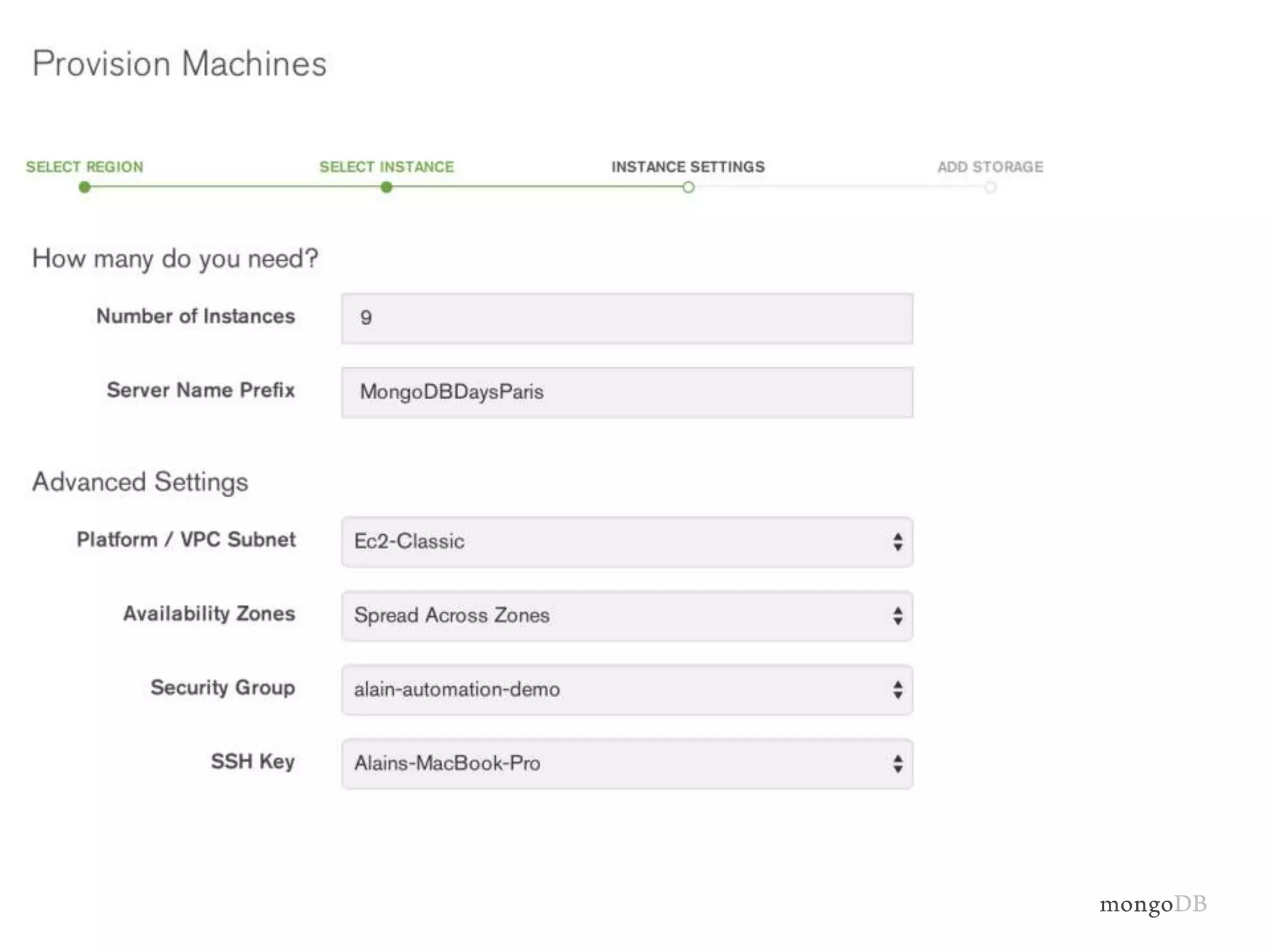Open the Availability Zones dropdown
The image size is (1270, 952).
coord(627,615)
